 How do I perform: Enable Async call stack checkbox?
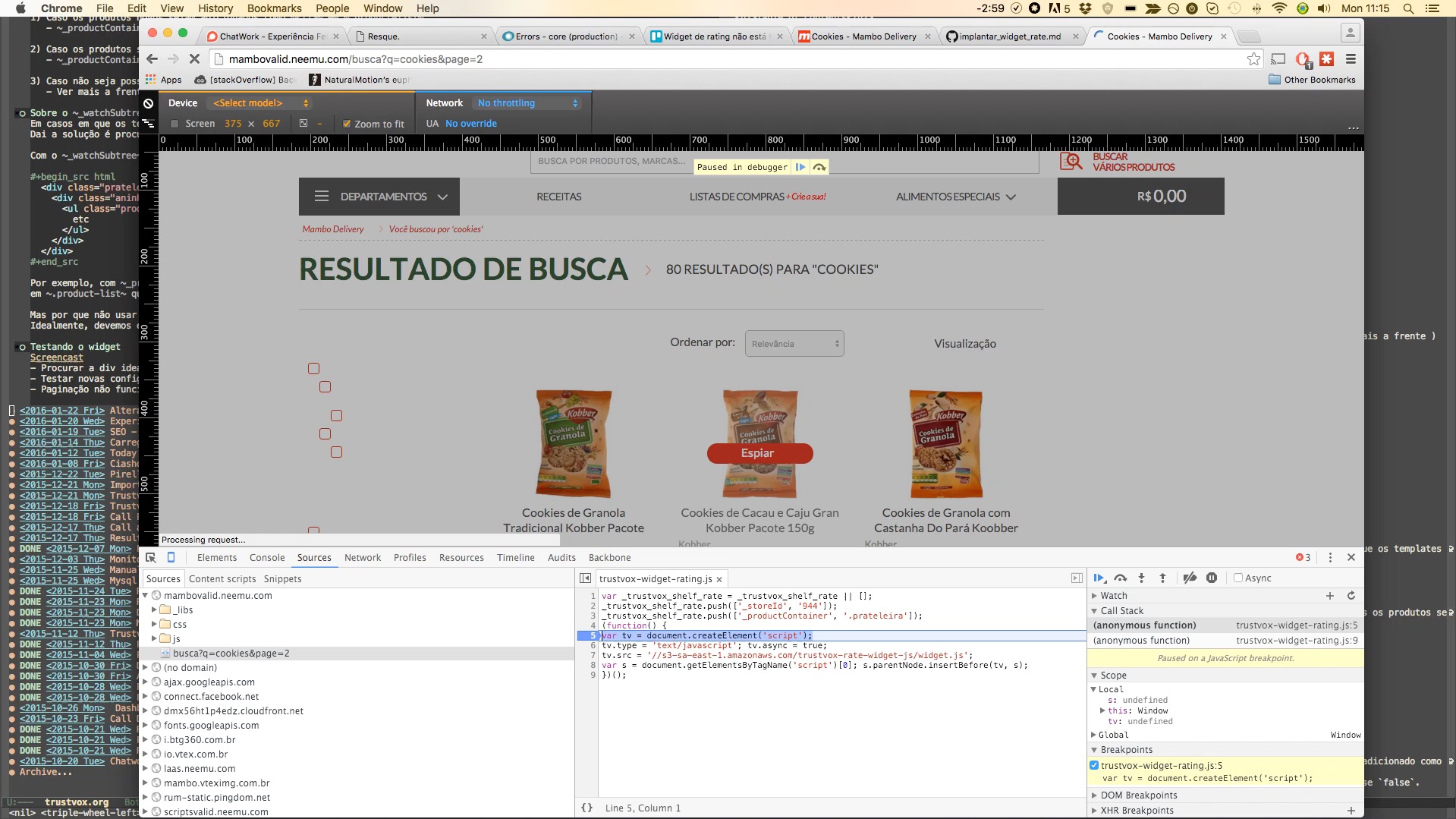coord(1238,578)
